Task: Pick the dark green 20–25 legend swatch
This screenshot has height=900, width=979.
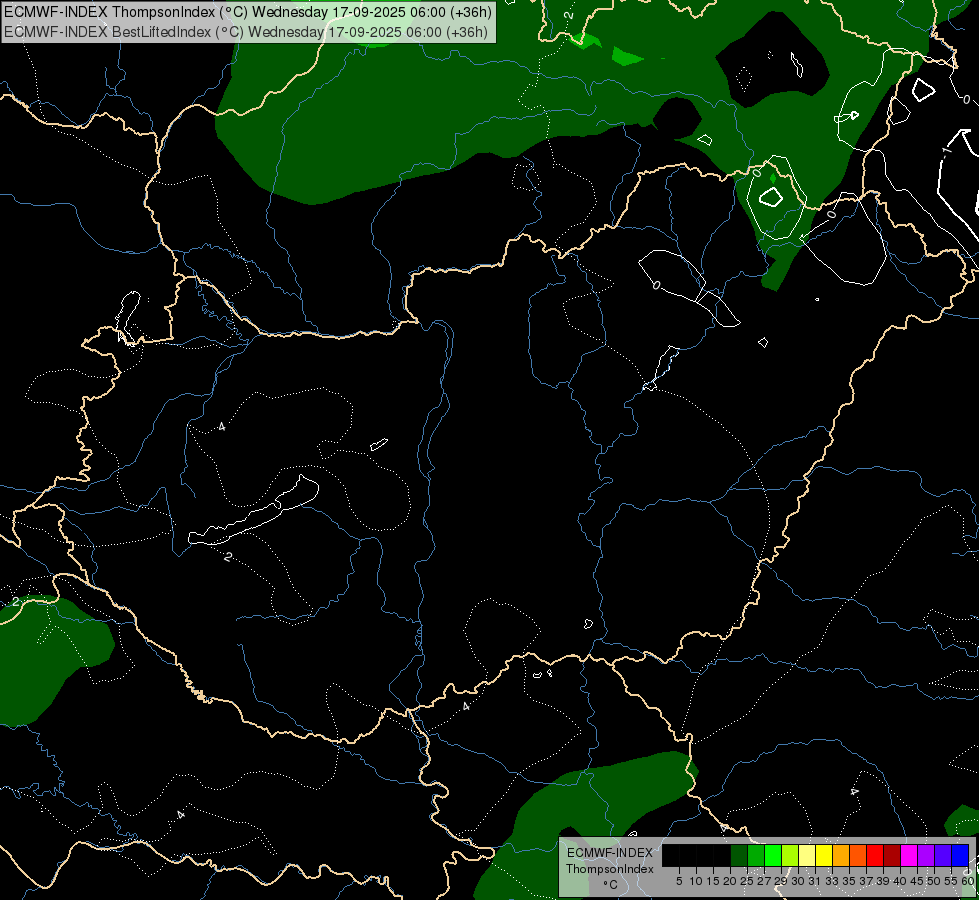Action: click(739, 855)
